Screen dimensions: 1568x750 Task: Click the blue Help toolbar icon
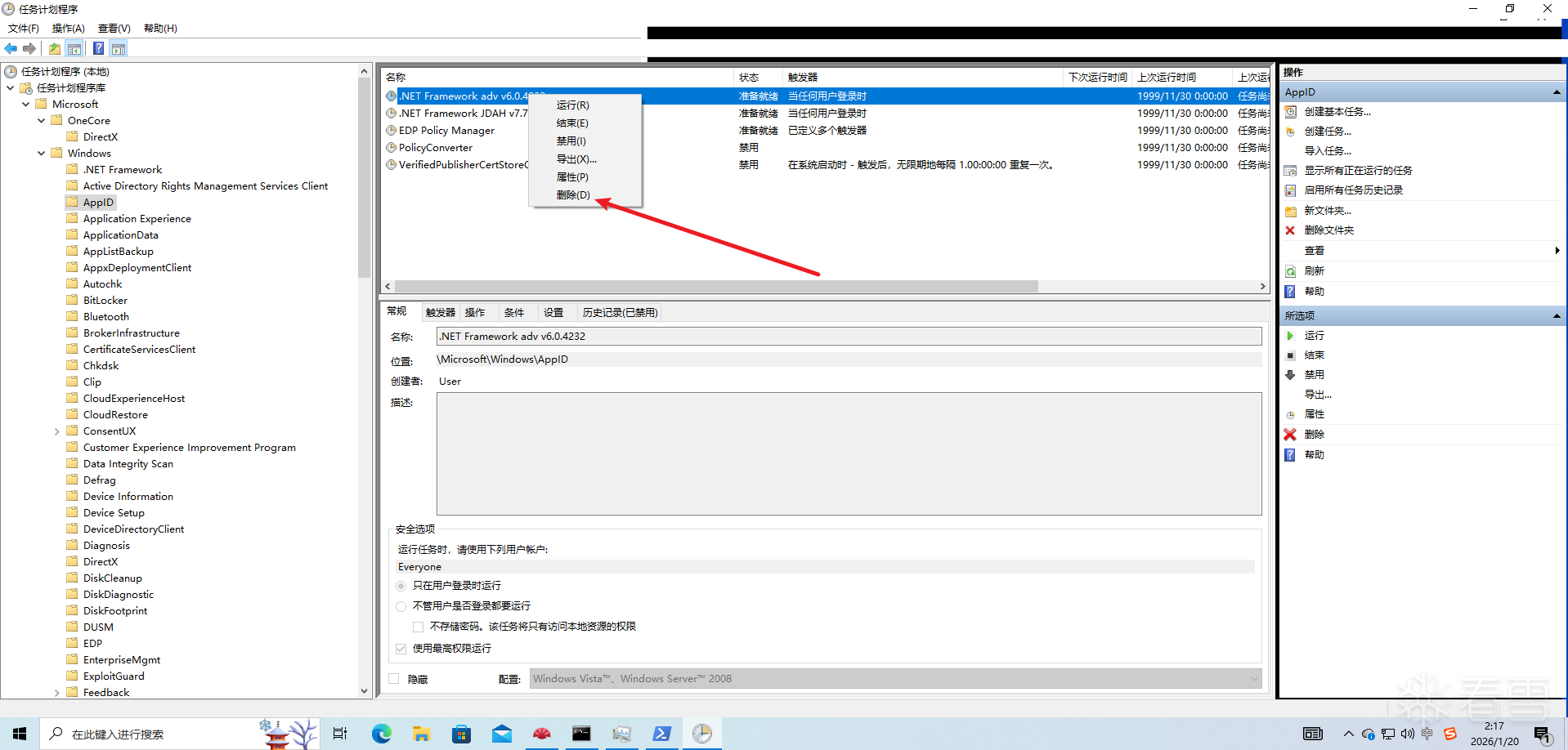98,49
